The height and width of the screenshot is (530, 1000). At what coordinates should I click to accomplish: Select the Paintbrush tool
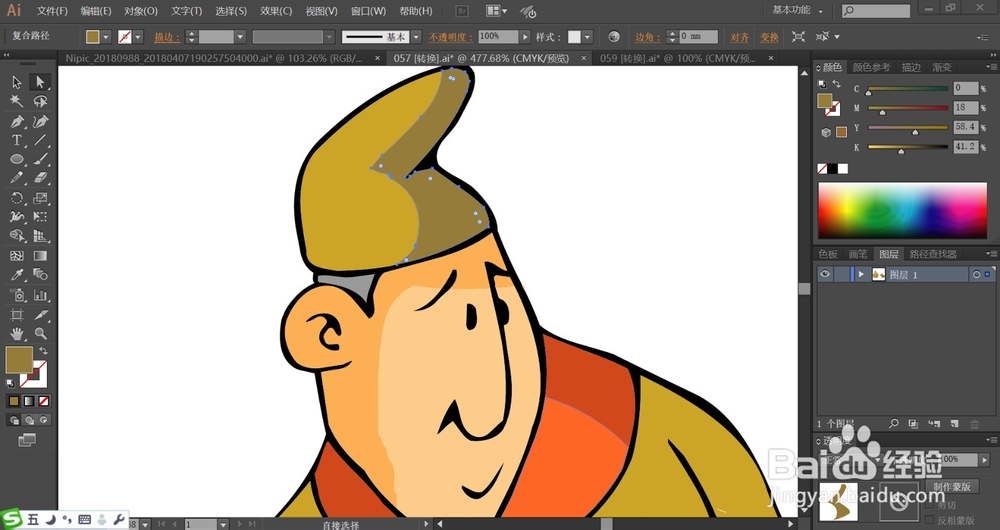pyautogui.click(x=40, y=159)
